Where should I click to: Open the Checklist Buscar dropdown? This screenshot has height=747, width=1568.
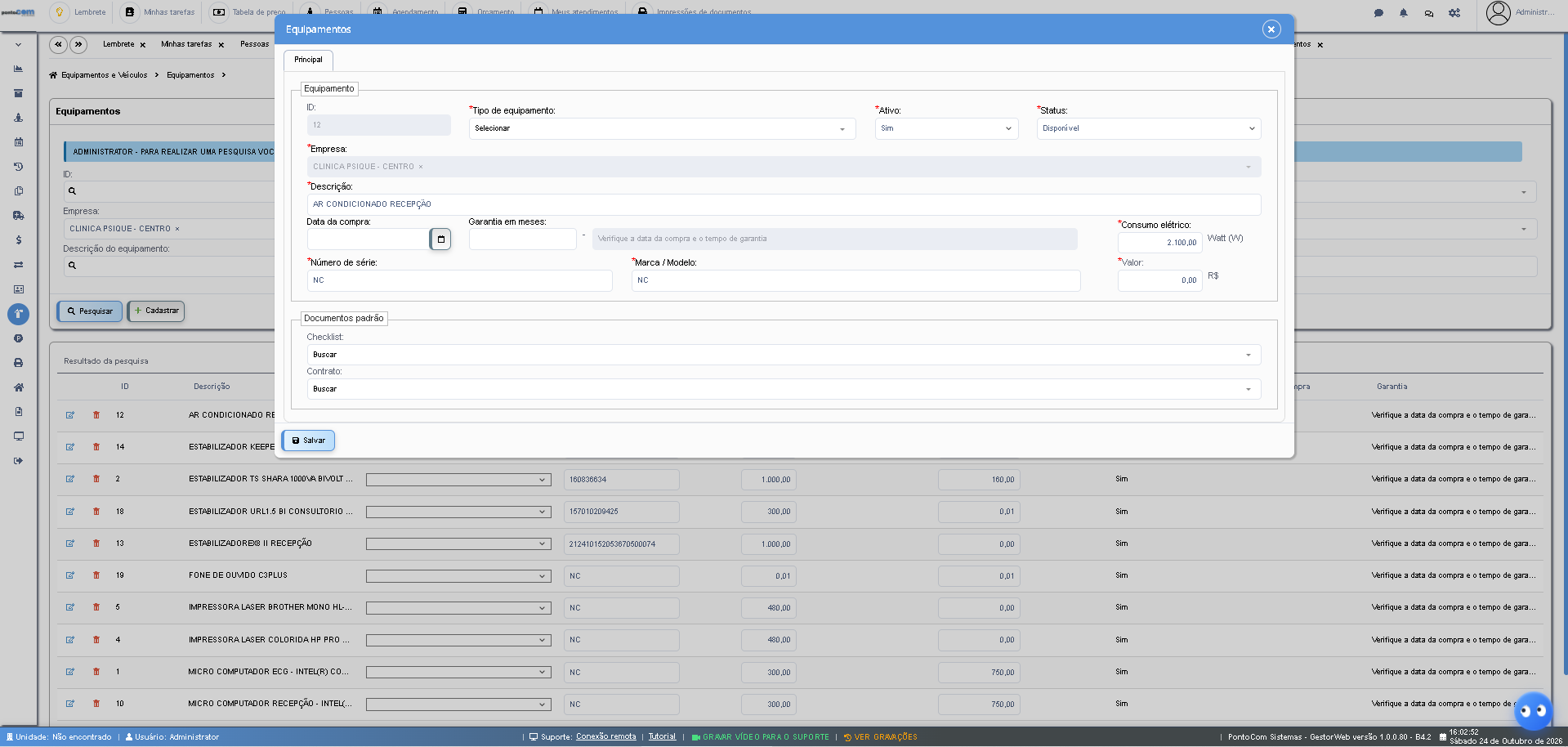[784, 355]
